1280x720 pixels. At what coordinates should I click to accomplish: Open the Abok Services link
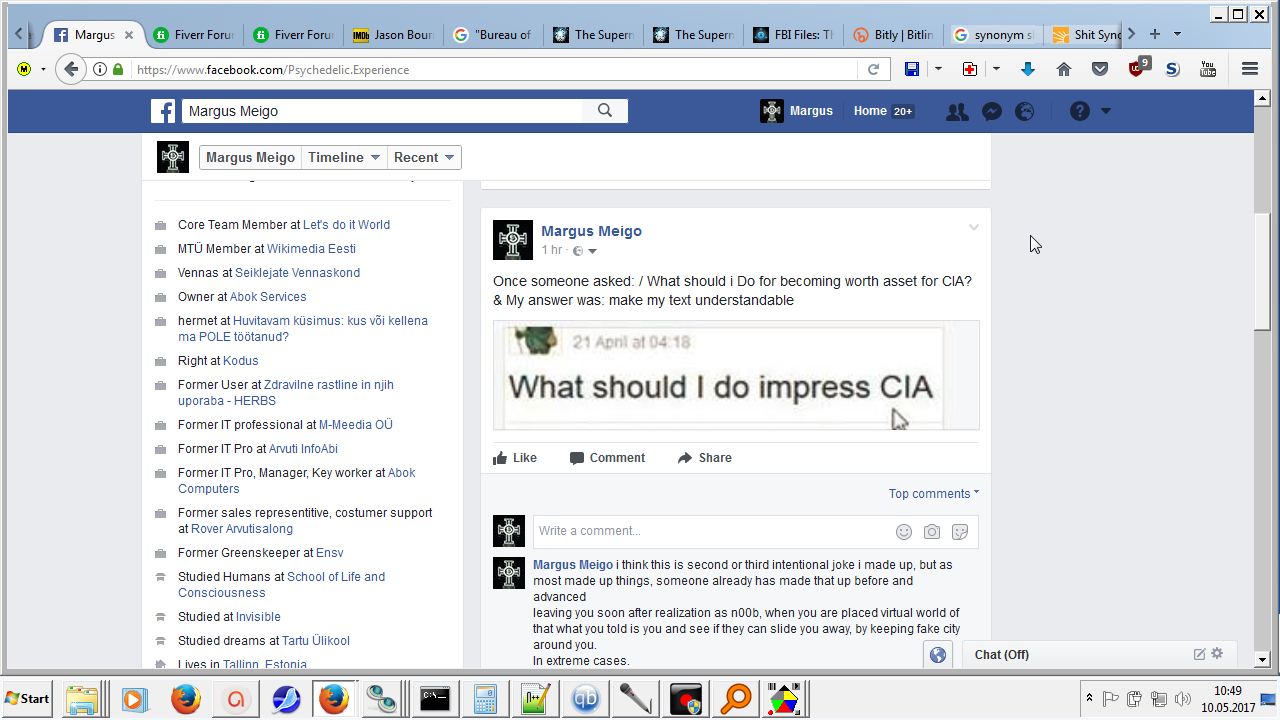coord(269,297)
